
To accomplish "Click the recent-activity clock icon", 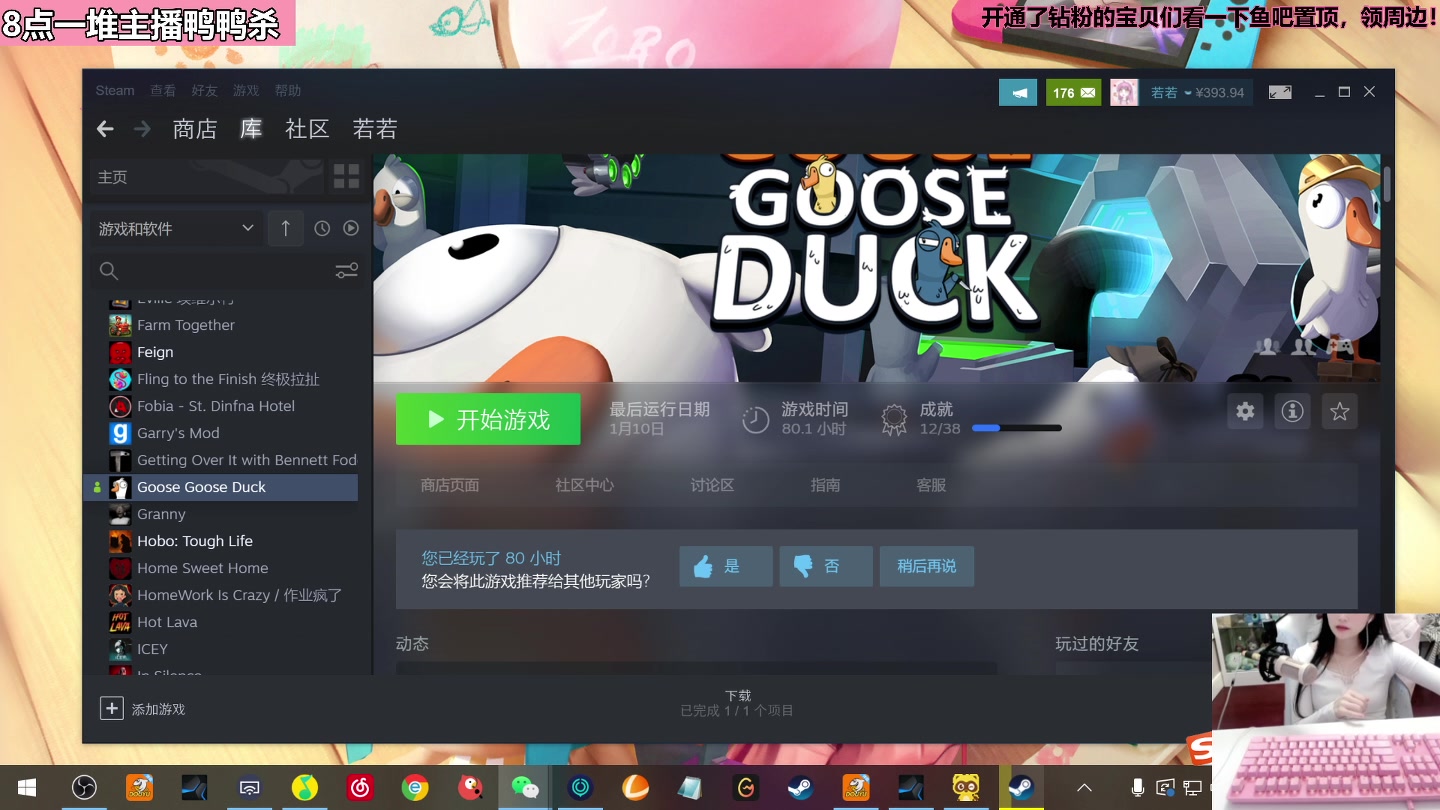I will (321, 228).
